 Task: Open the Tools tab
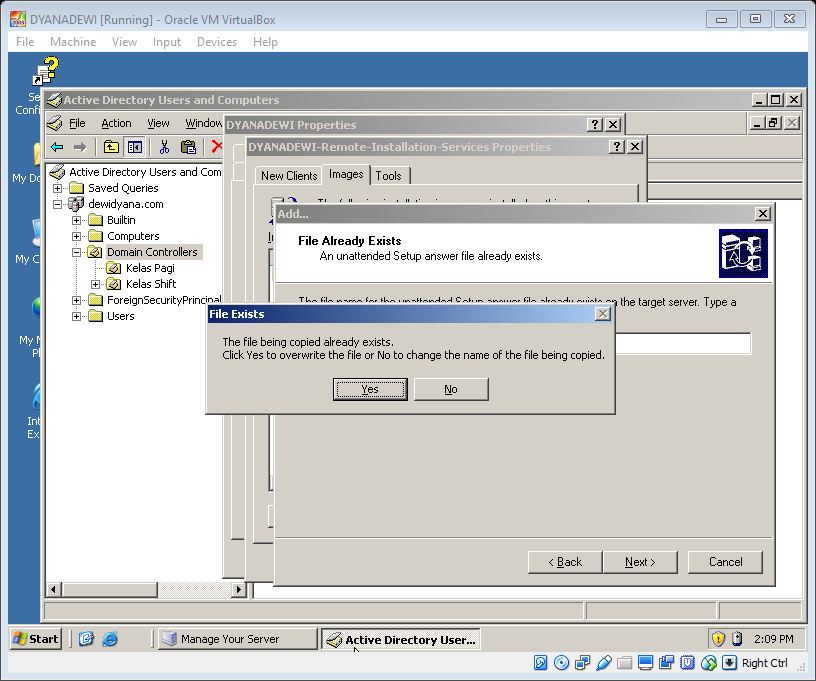[389, 176]
